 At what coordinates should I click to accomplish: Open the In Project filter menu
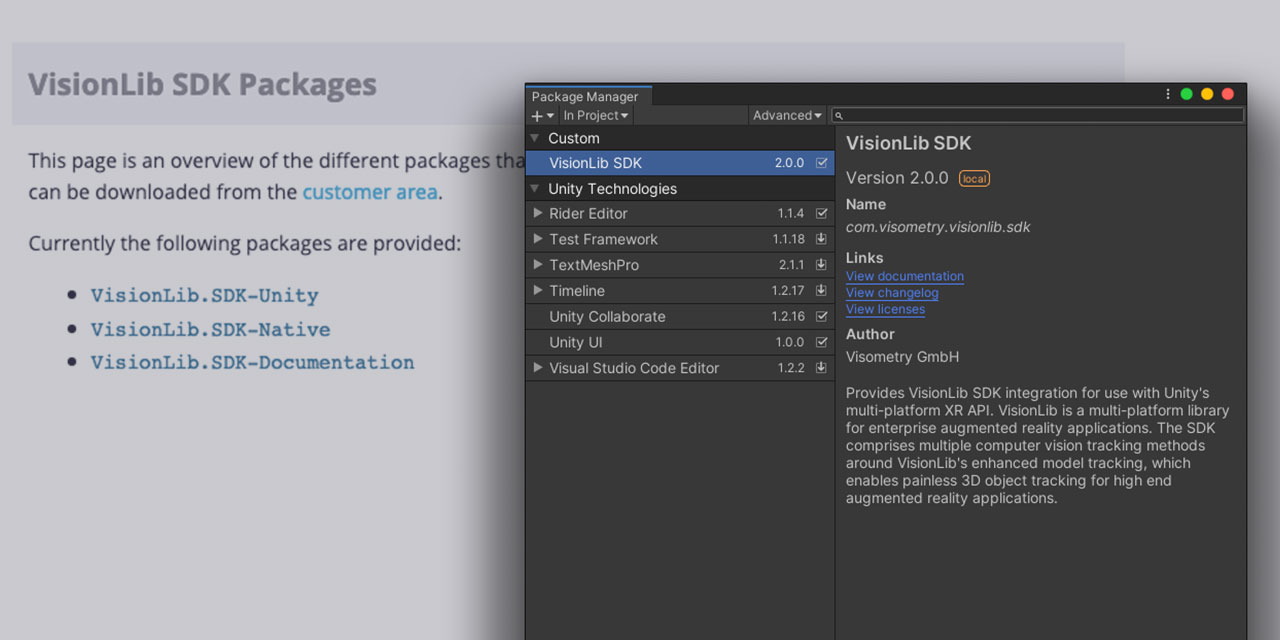tap(593, 115)
